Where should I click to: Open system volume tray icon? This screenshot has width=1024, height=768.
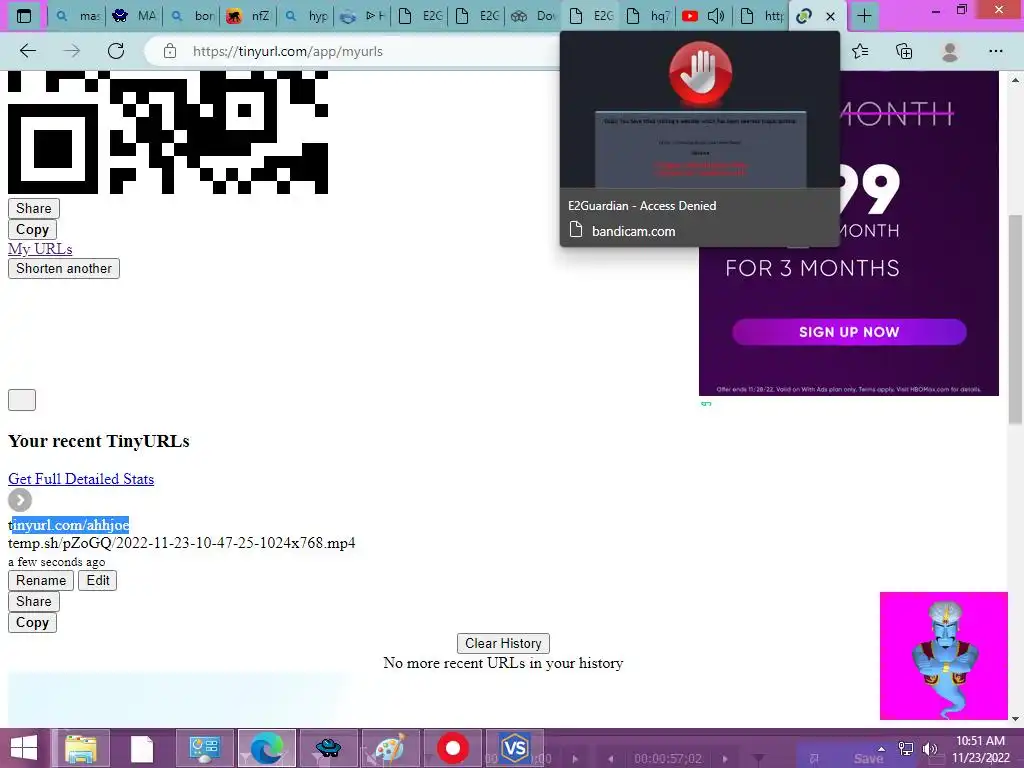coord(929,748)
